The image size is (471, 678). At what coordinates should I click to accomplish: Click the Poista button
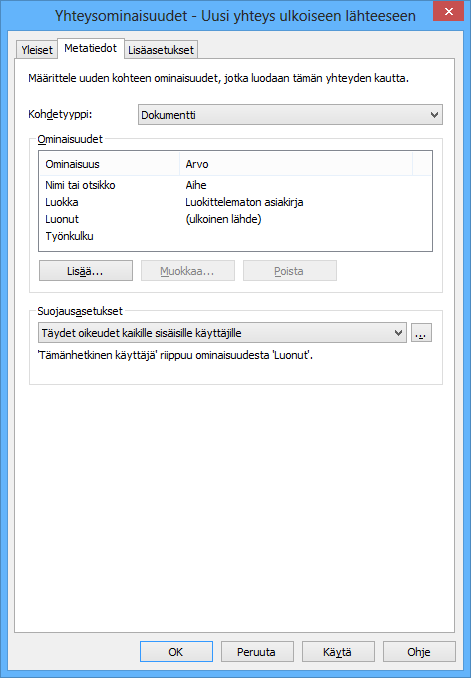pos(290,271)
